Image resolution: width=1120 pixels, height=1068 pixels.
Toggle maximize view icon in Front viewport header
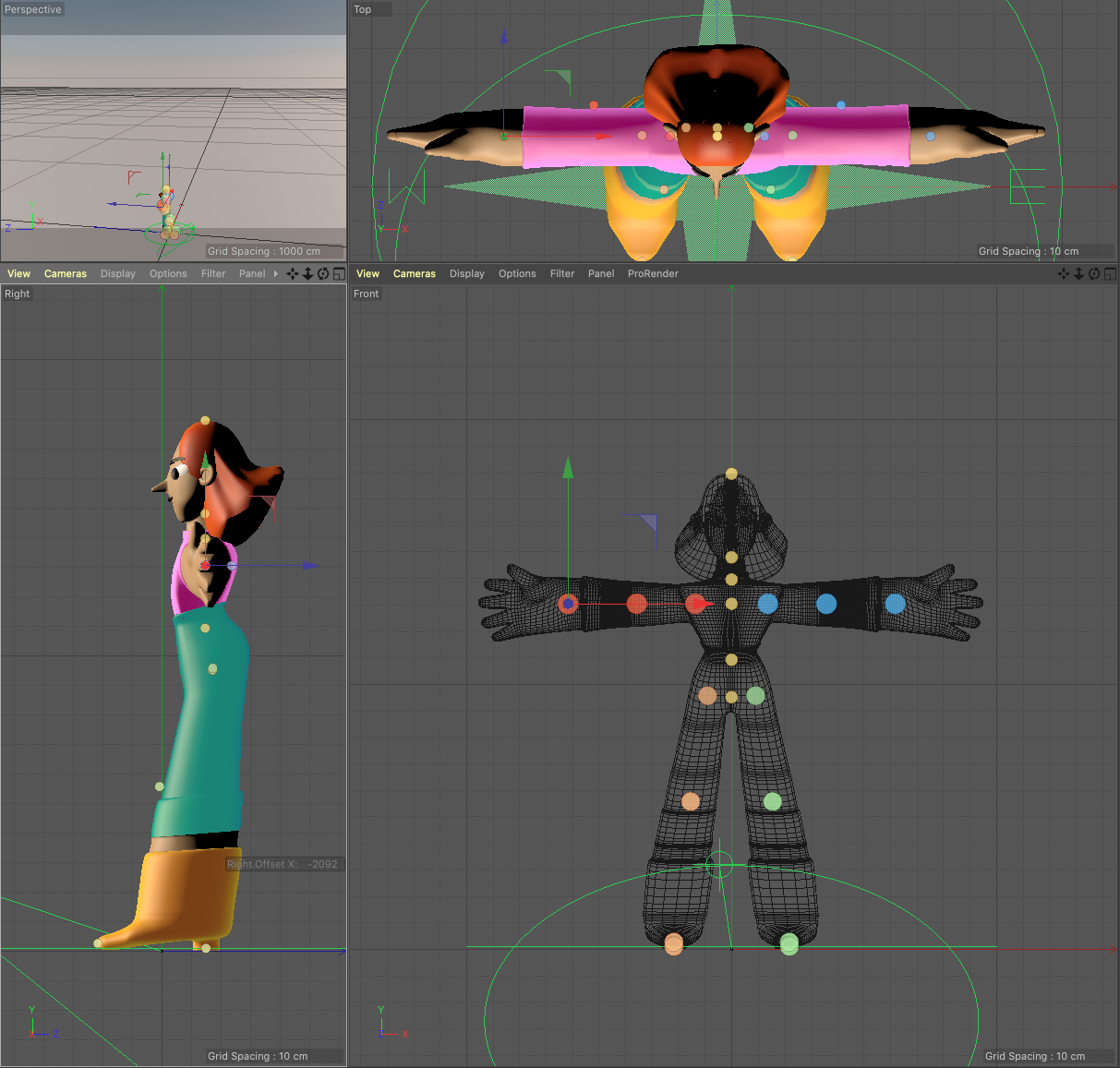pyautogui.click(x=1109, y=273)
